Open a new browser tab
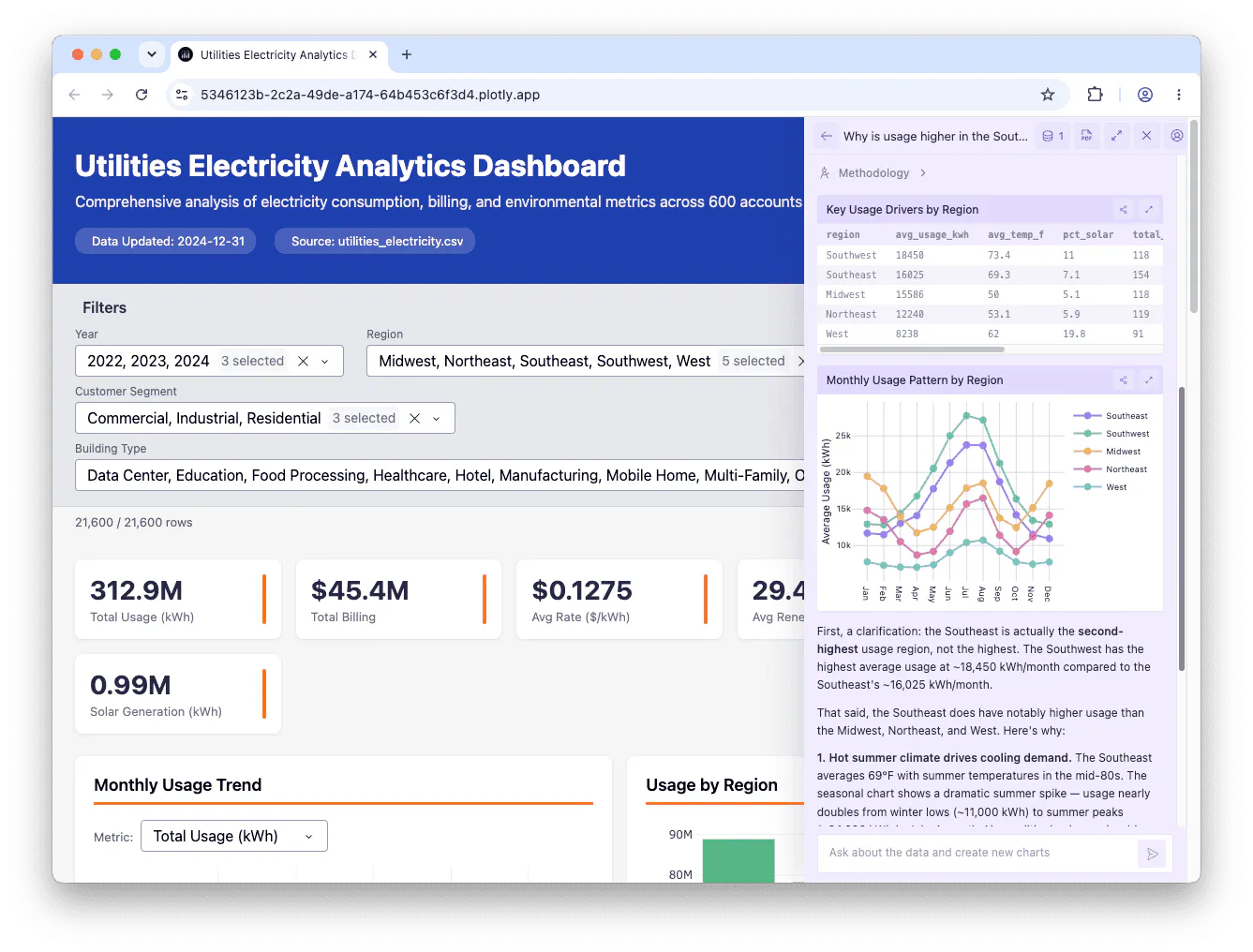 tap(407, 54)
